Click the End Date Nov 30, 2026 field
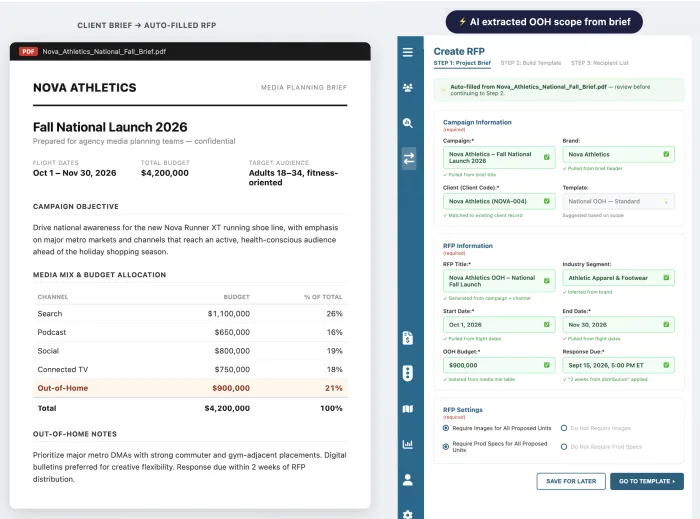Viewport: 700px width, 519px height. 618,325
